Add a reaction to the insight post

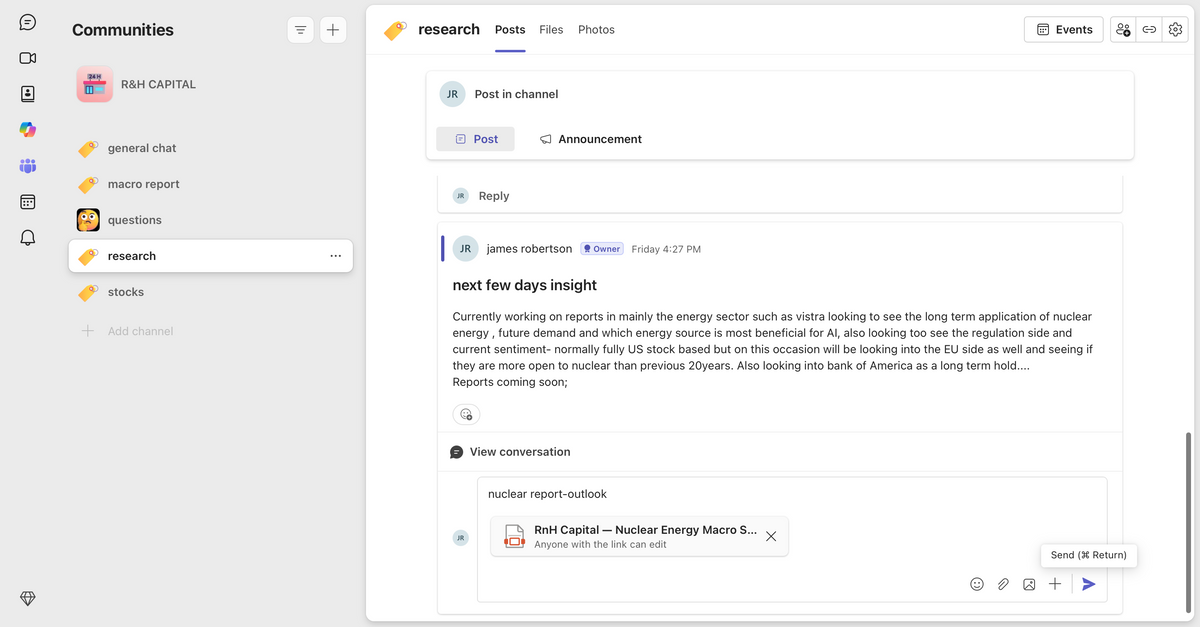[x=466, y=414]
